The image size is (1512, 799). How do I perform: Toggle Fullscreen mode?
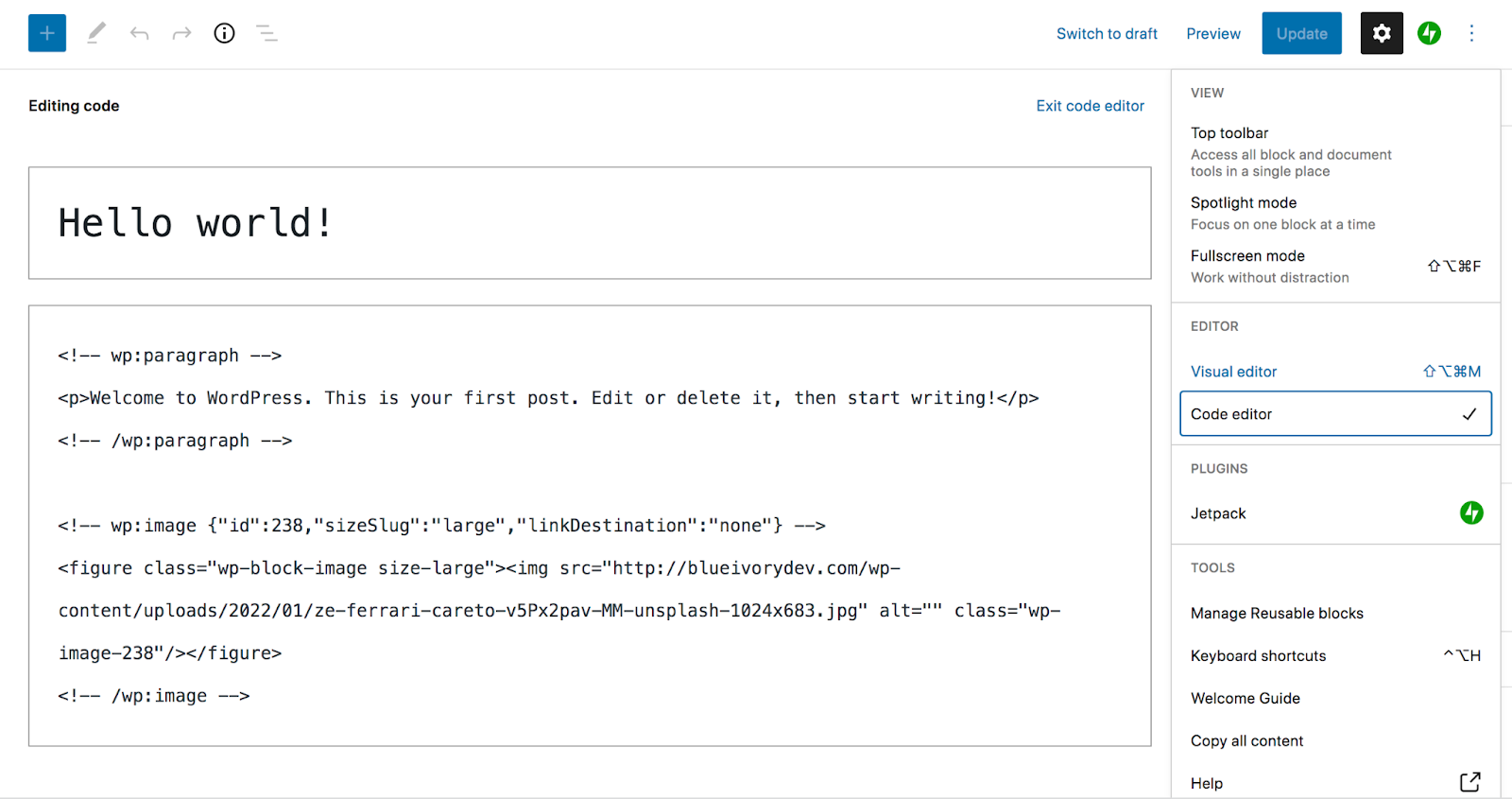[x=1335, y=266]
